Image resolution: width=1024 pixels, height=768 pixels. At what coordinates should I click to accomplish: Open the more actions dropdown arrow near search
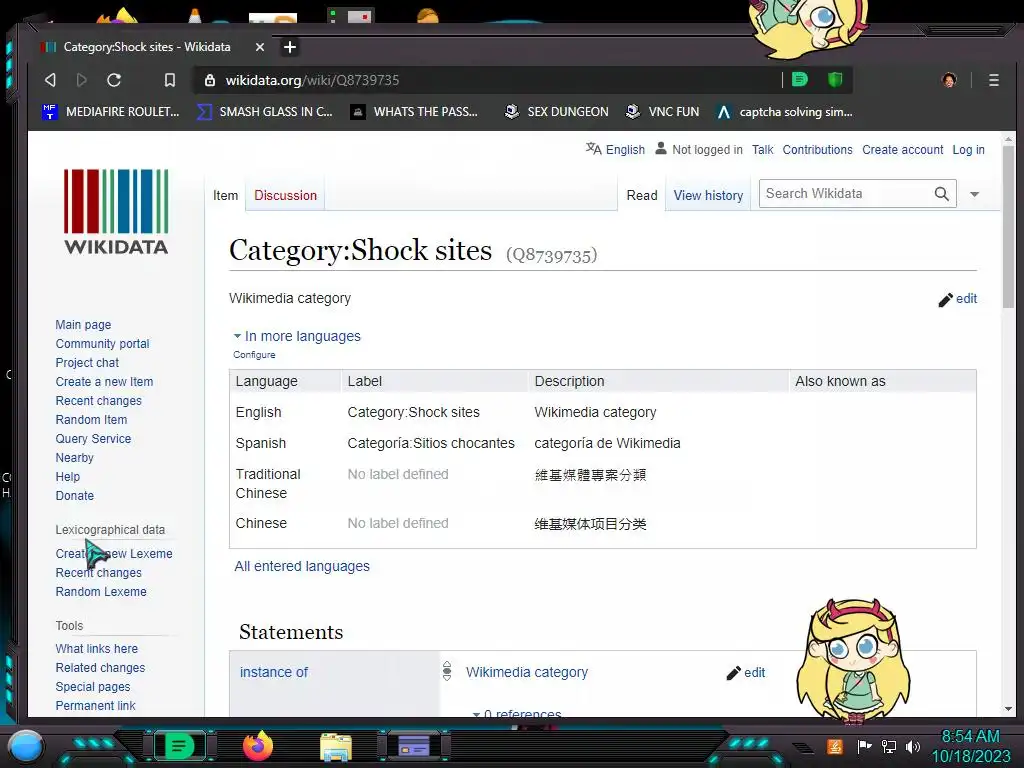pyautogui.click(x=974, y=194)
